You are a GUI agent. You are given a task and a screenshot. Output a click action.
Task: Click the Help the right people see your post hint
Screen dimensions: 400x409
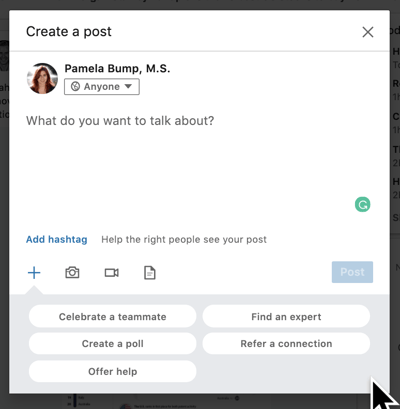click(184, 239)
